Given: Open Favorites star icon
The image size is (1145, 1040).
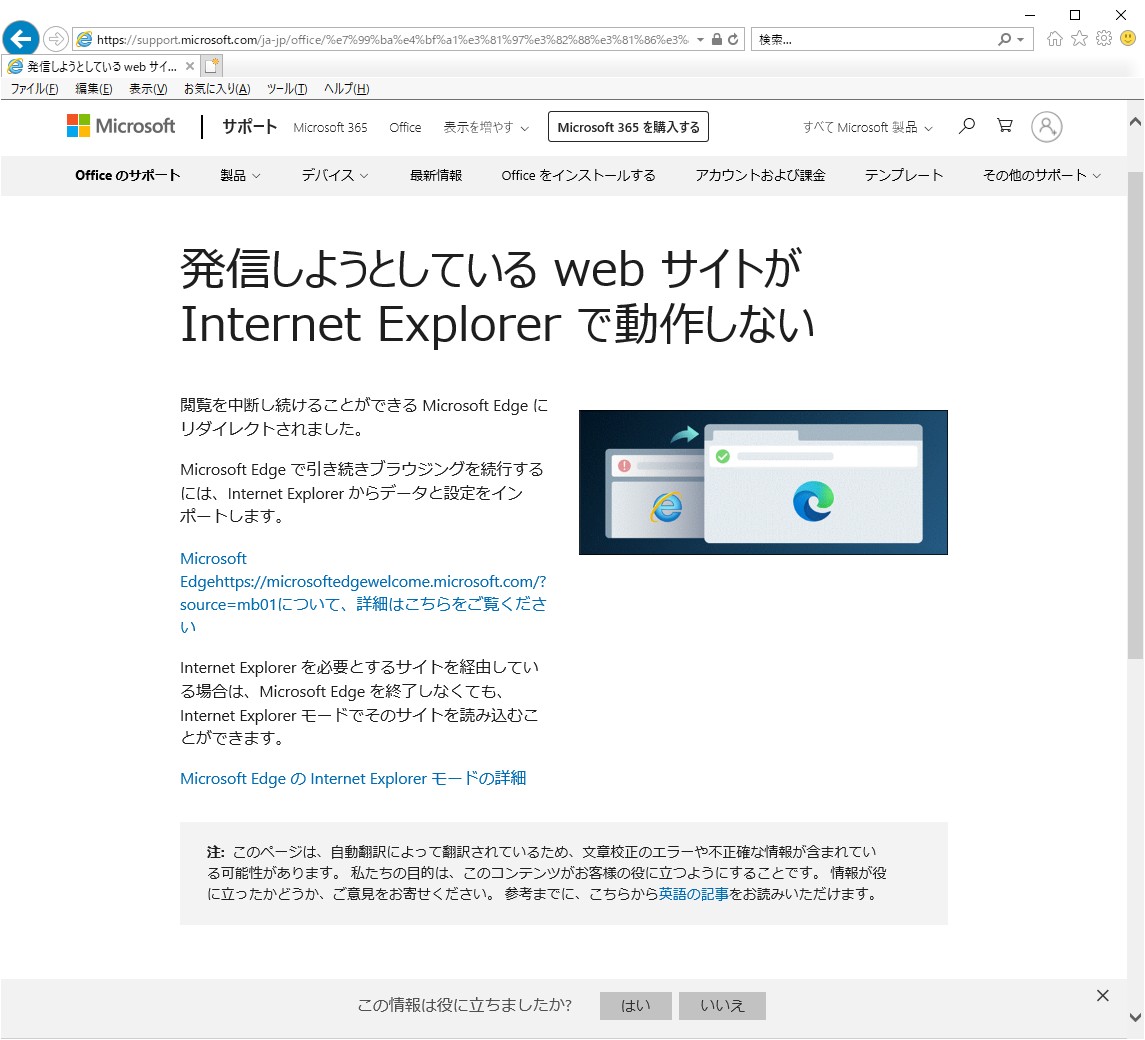Looking at the screenshot, I should click(x=1079, y=39).
